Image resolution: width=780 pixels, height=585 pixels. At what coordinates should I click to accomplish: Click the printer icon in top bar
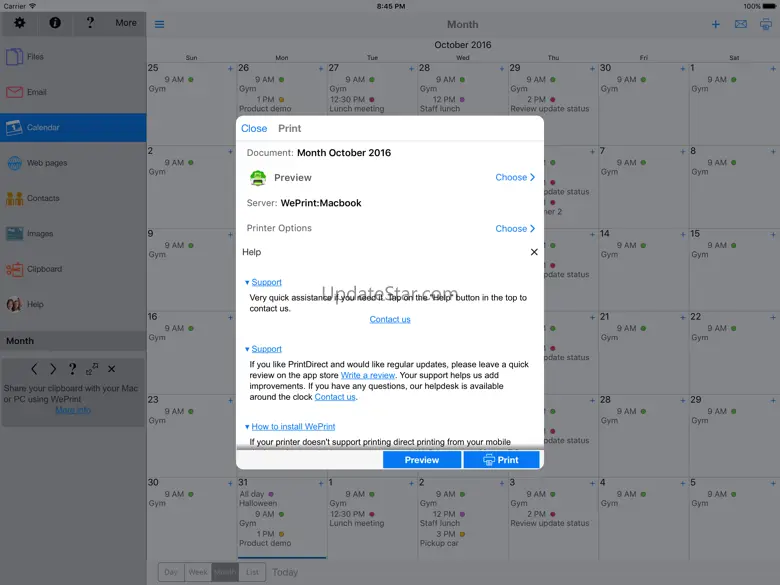[766, 24]
